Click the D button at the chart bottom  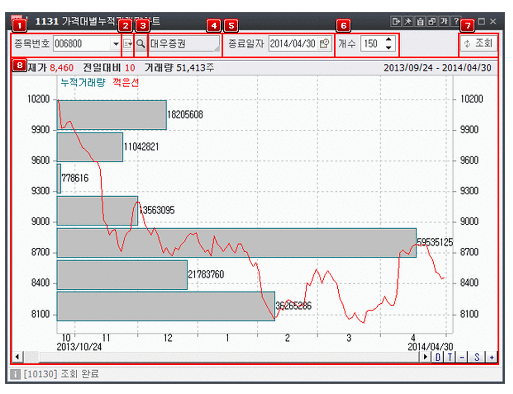tap(438, 357)
